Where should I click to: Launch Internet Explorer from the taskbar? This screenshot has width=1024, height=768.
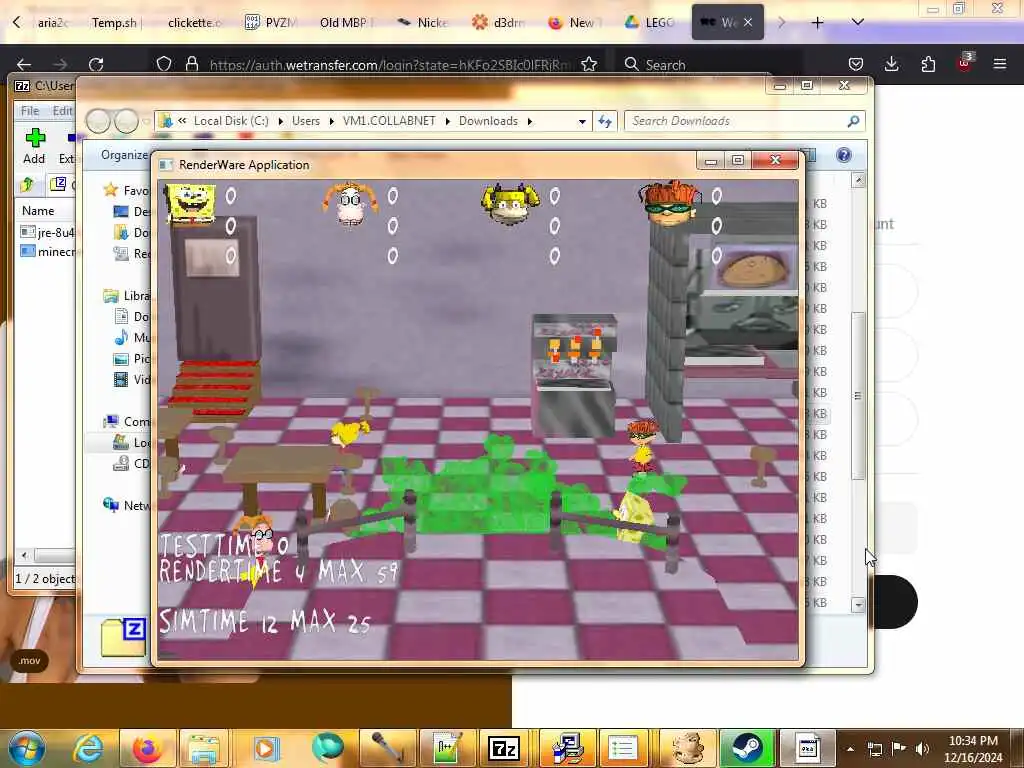coord(88,748)
